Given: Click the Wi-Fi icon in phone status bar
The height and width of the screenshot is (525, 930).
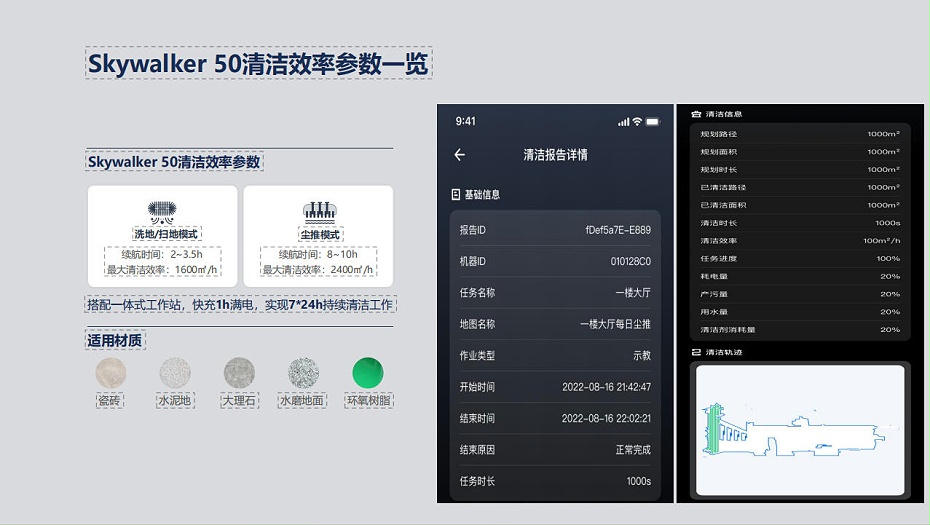Looking at the screenshot, I should 637,121.
